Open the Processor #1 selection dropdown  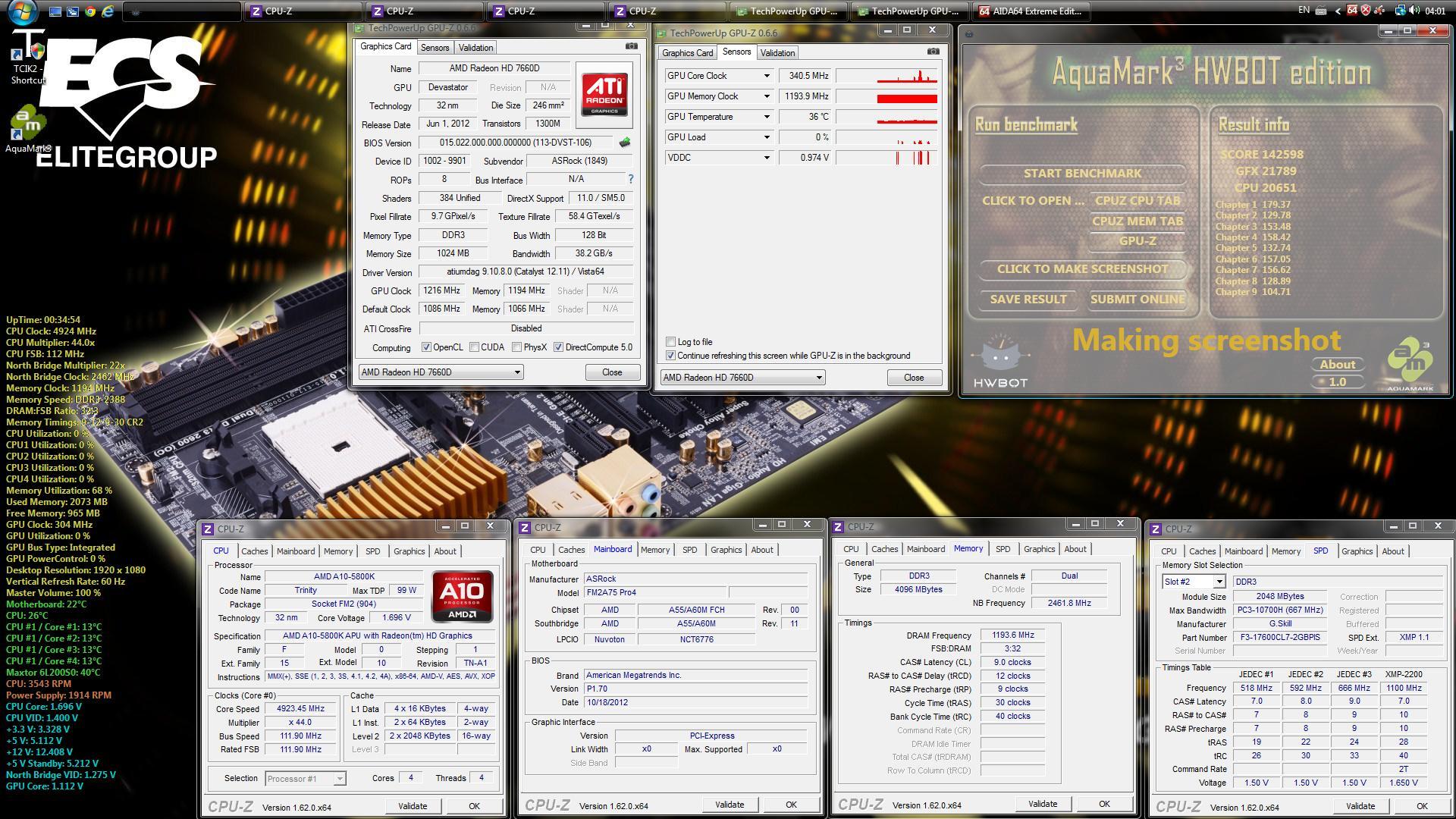point(306,779)
